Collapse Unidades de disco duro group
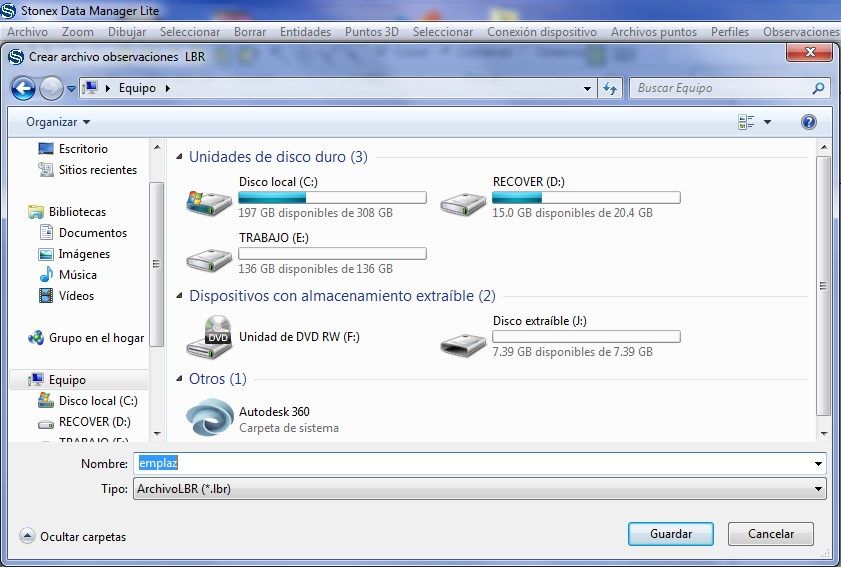This screenshot has height=567, width=841. click(x=179, y=157)
